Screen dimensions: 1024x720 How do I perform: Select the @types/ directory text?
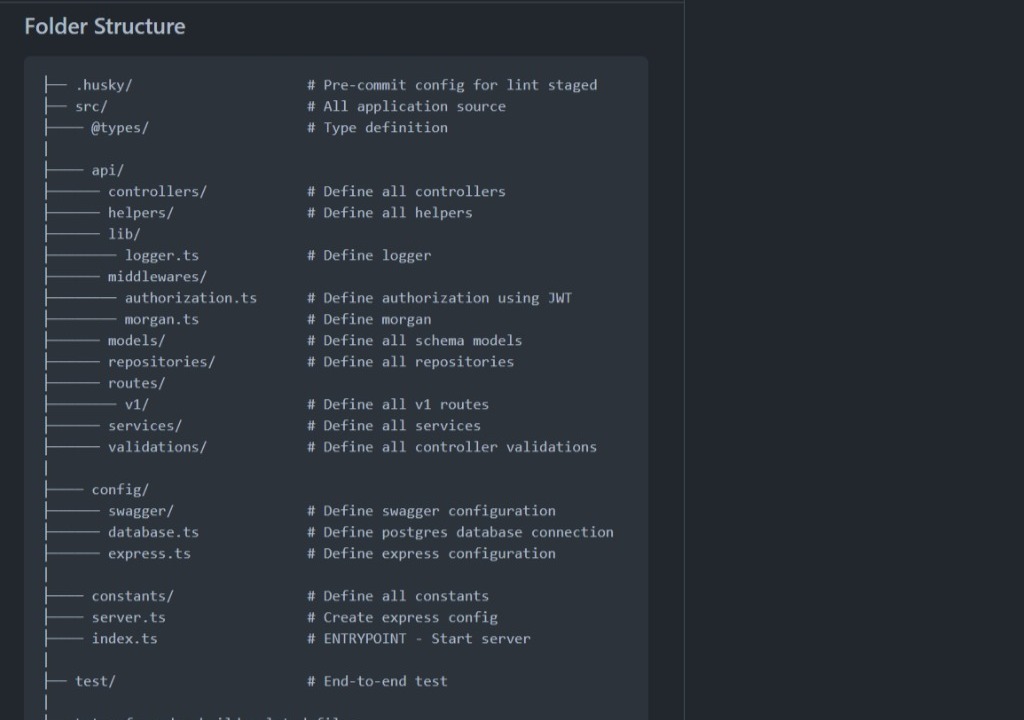pos(120,127)
